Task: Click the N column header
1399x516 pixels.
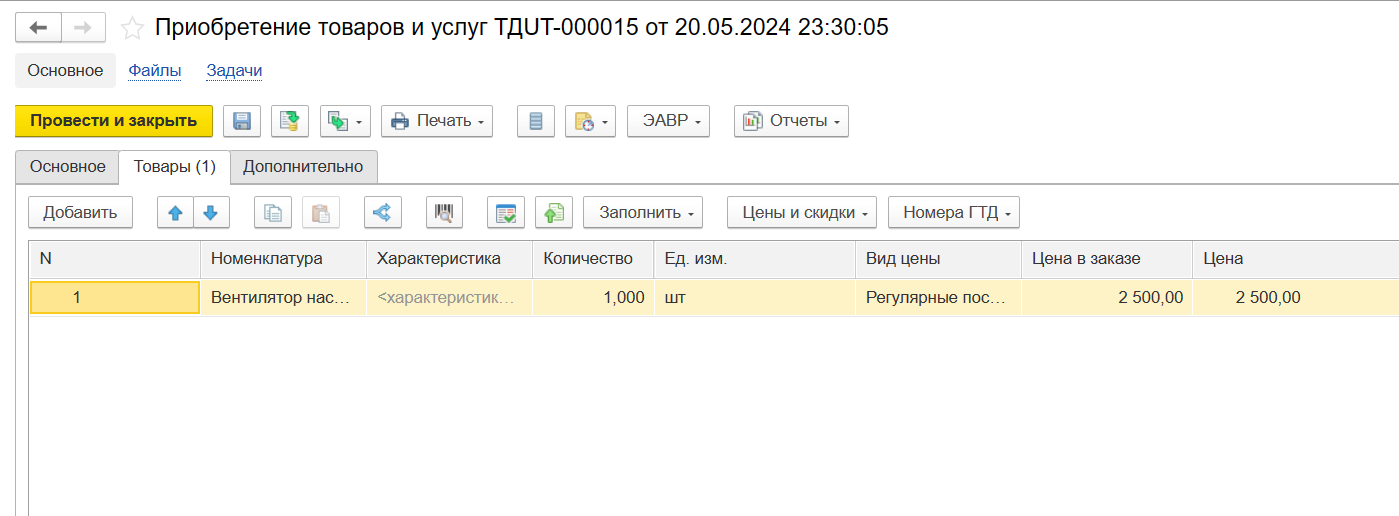Action: [115, 259]
